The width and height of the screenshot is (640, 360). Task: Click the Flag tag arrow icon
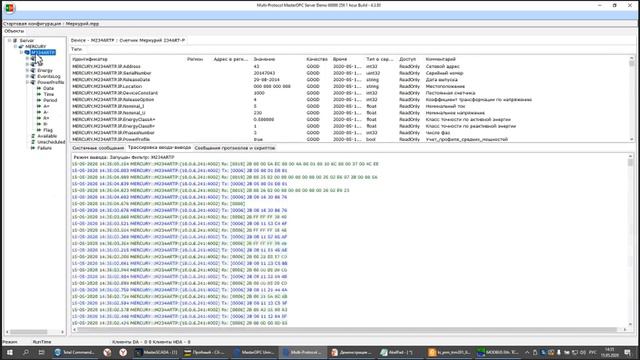pos(39,130)
